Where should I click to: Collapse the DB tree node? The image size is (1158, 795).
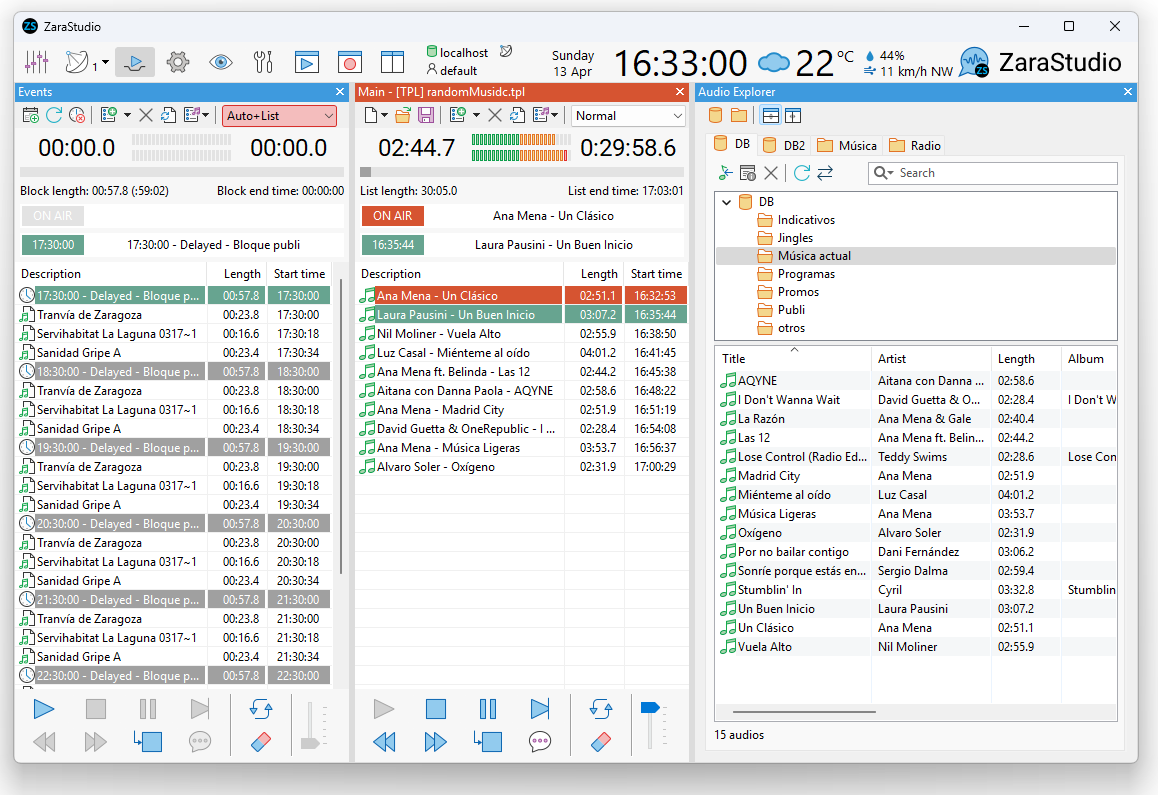[x=725, y=202]
